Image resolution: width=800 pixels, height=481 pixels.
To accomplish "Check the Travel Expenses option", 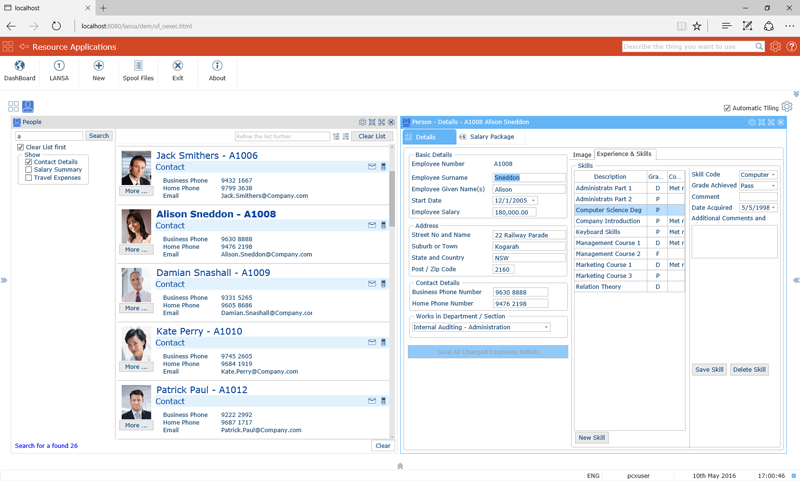I will (x=29, y=178).
